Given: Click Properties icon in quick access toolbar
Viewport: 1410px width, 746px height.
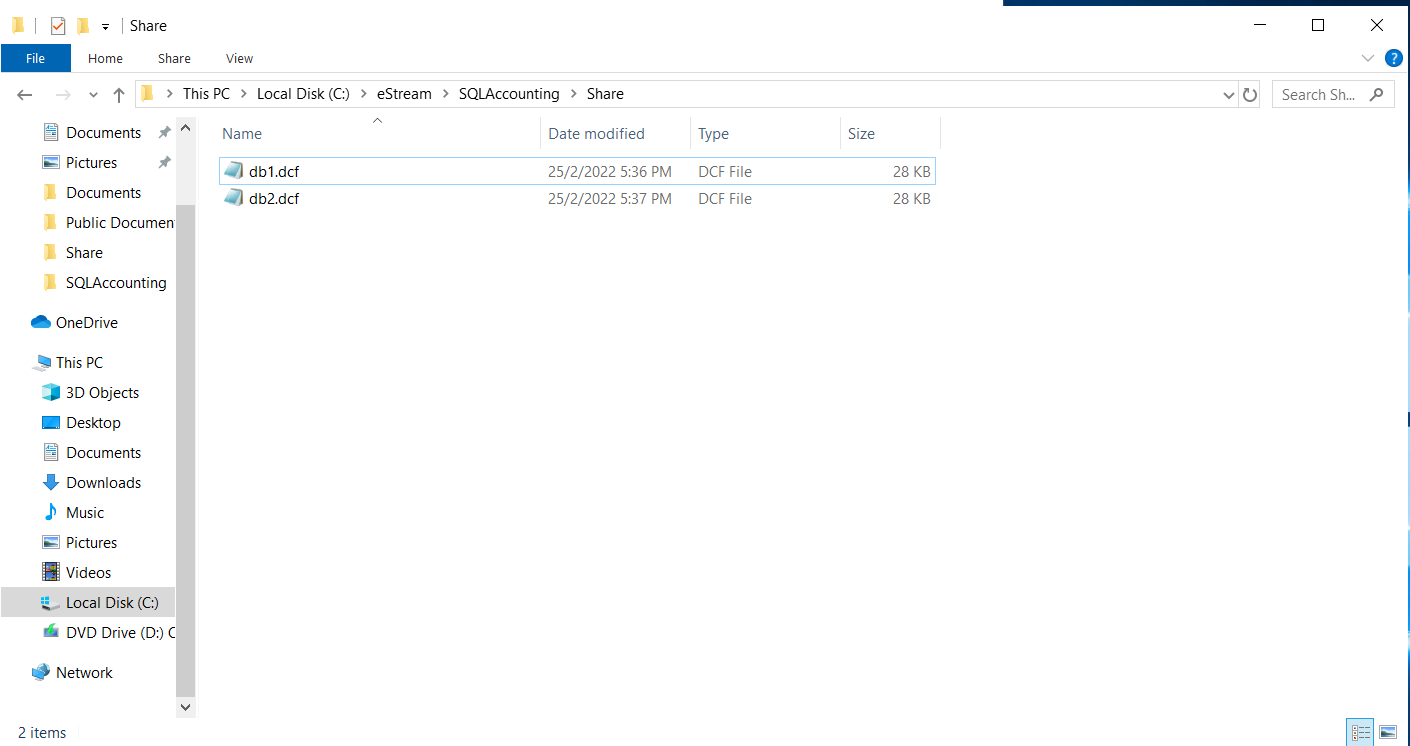Looking at the screenshot, I should [58, 26].
